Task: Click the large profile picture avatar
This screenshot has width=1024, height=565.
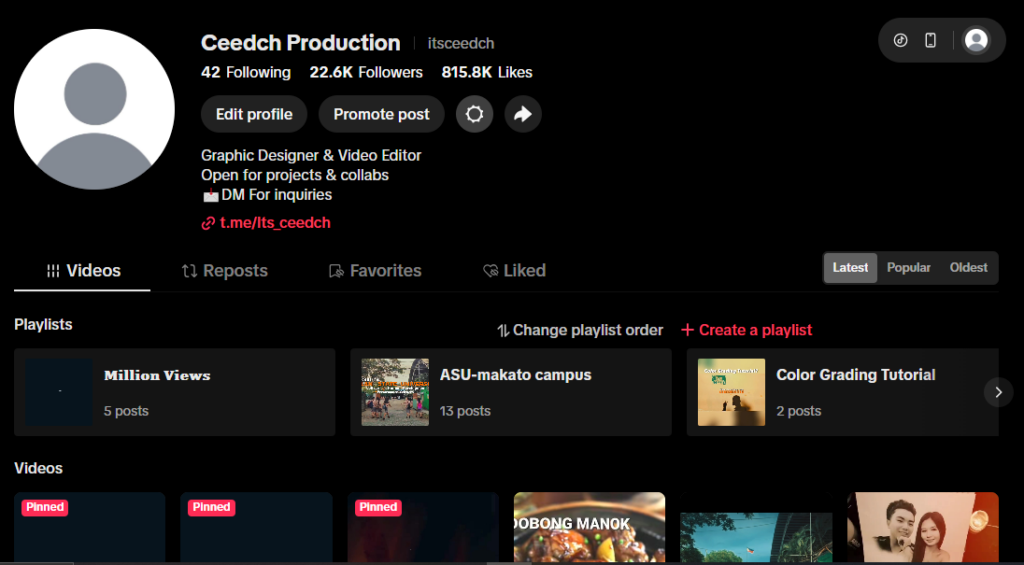Action: 95,109
